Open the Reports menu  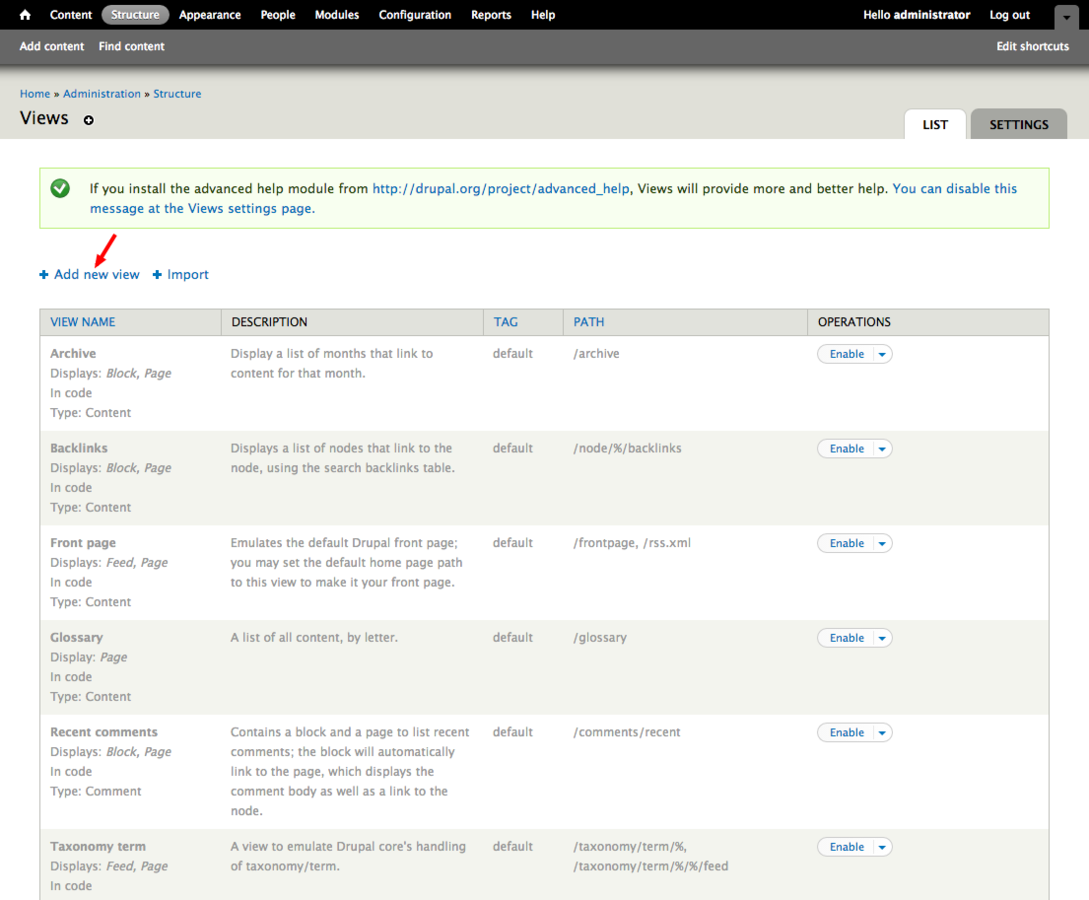pyautogui.click(x=491, y=15)
